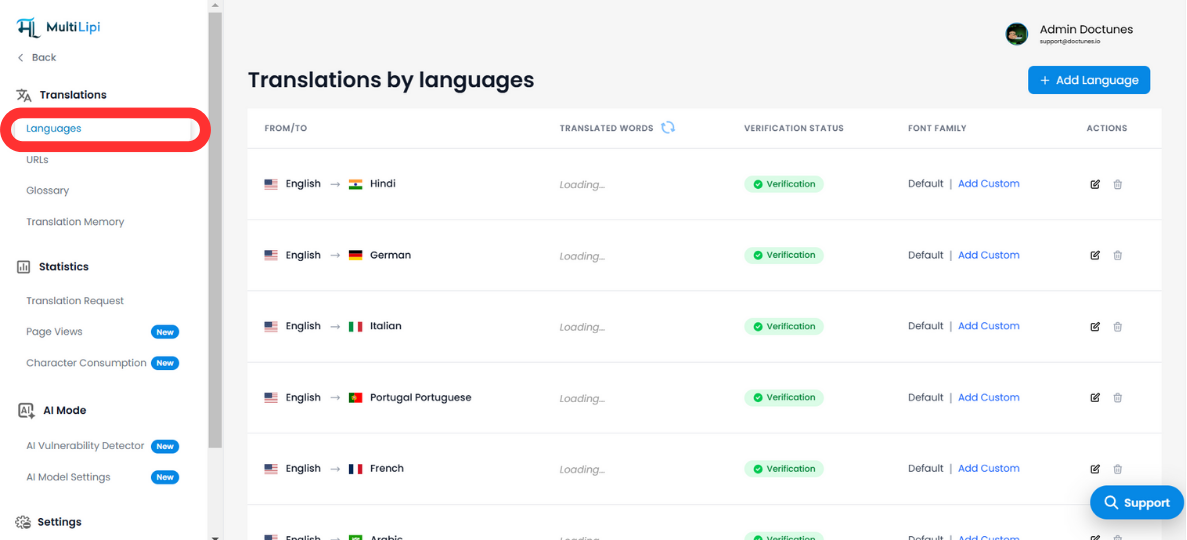
Task: Click the Add Language button
Action: [x=1089, y=80]
